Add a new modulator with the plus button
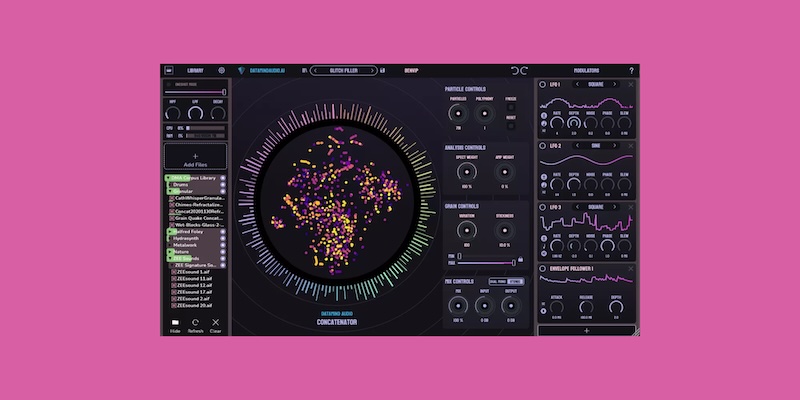The width and height of the screenshot is (800, 400). 586,331
